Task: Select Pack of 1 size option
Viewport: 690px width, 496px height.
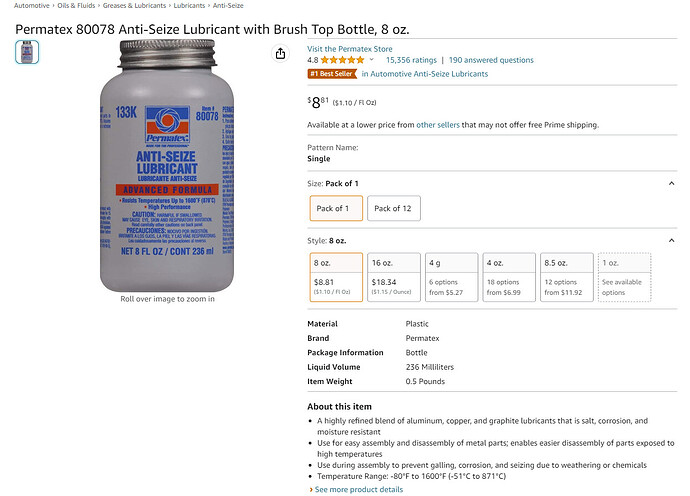Action: 332,209
